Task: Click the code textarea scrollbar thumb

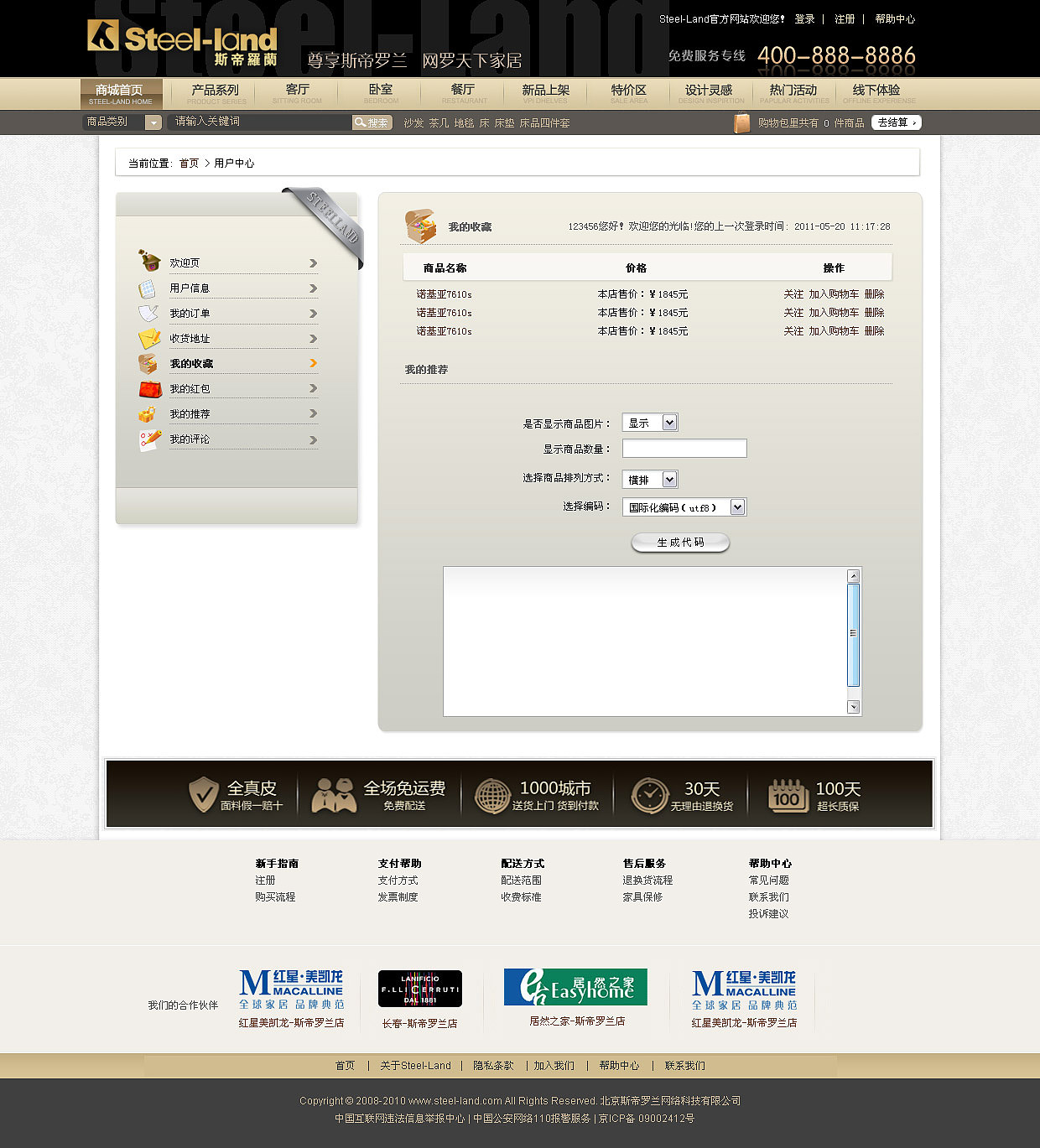Action: [x=854, y=635]
